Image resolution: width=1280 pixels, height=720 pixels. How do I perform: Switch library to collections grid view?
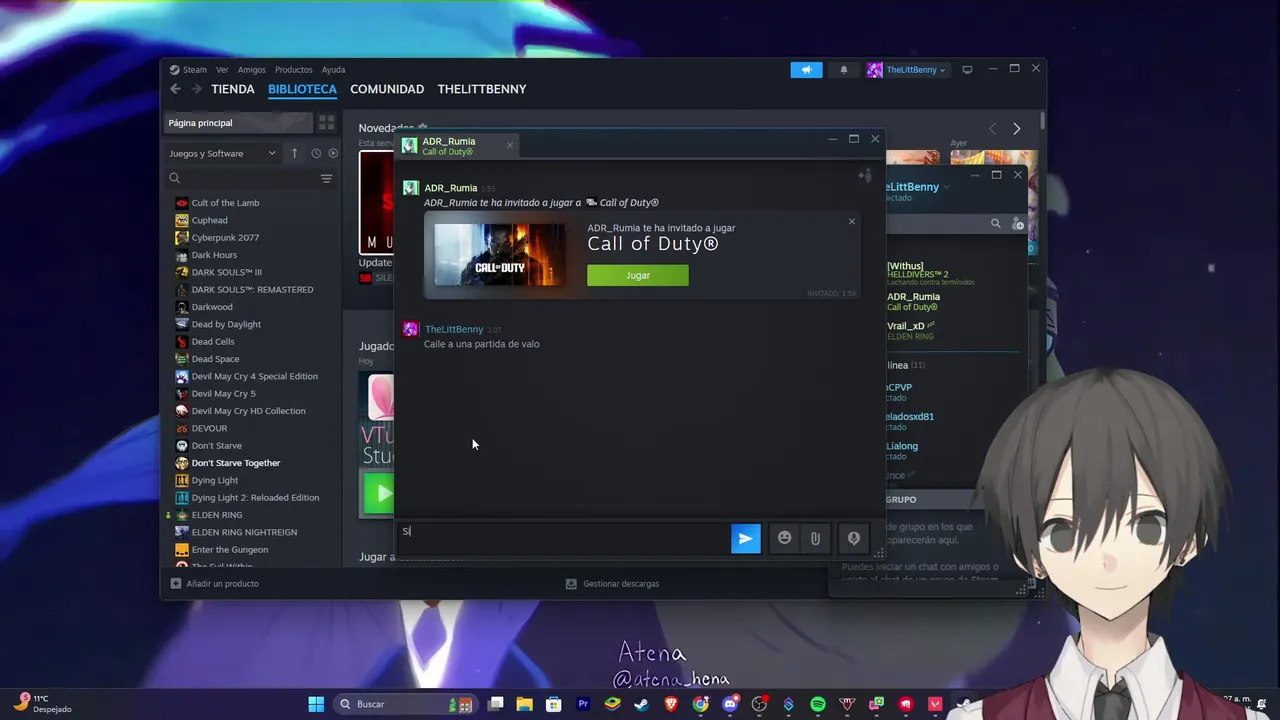(326, 123)
